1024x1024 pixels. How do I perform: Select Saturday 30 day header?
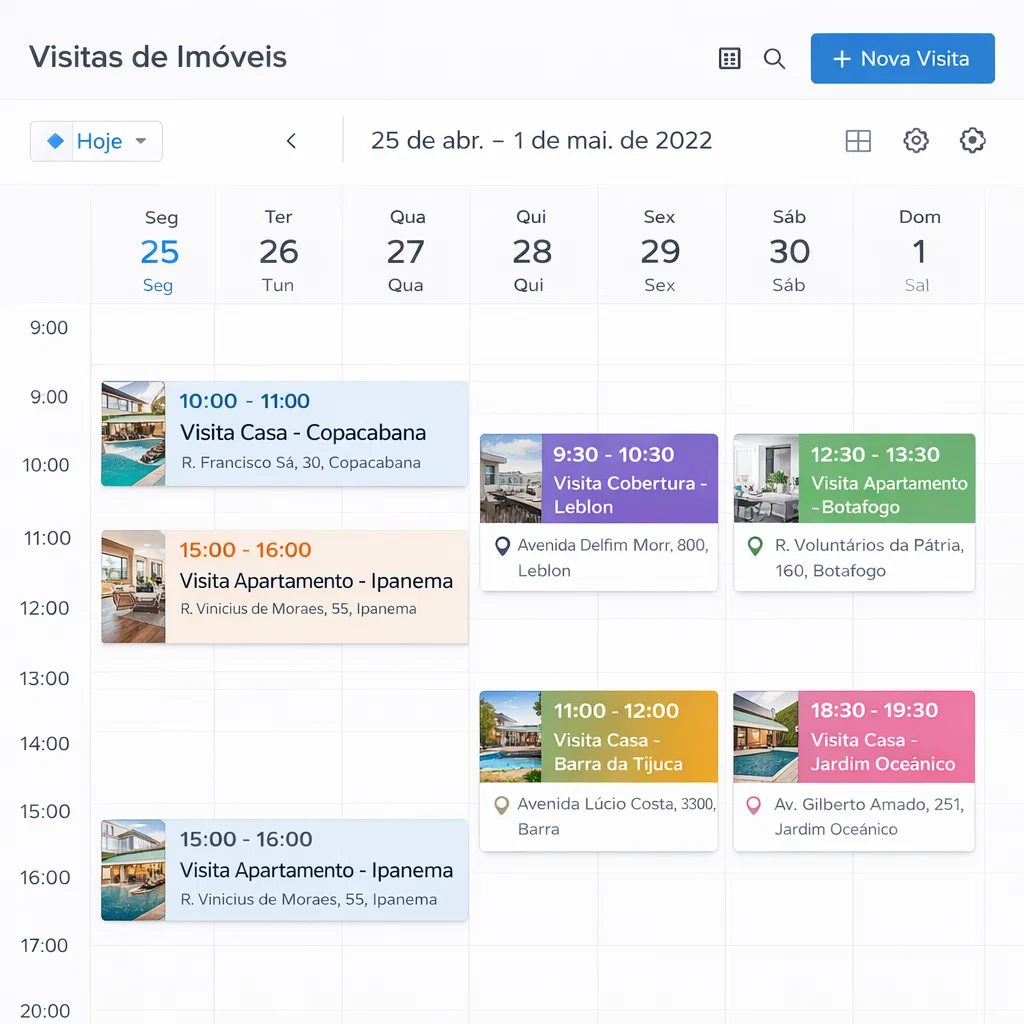pos(789,251)
